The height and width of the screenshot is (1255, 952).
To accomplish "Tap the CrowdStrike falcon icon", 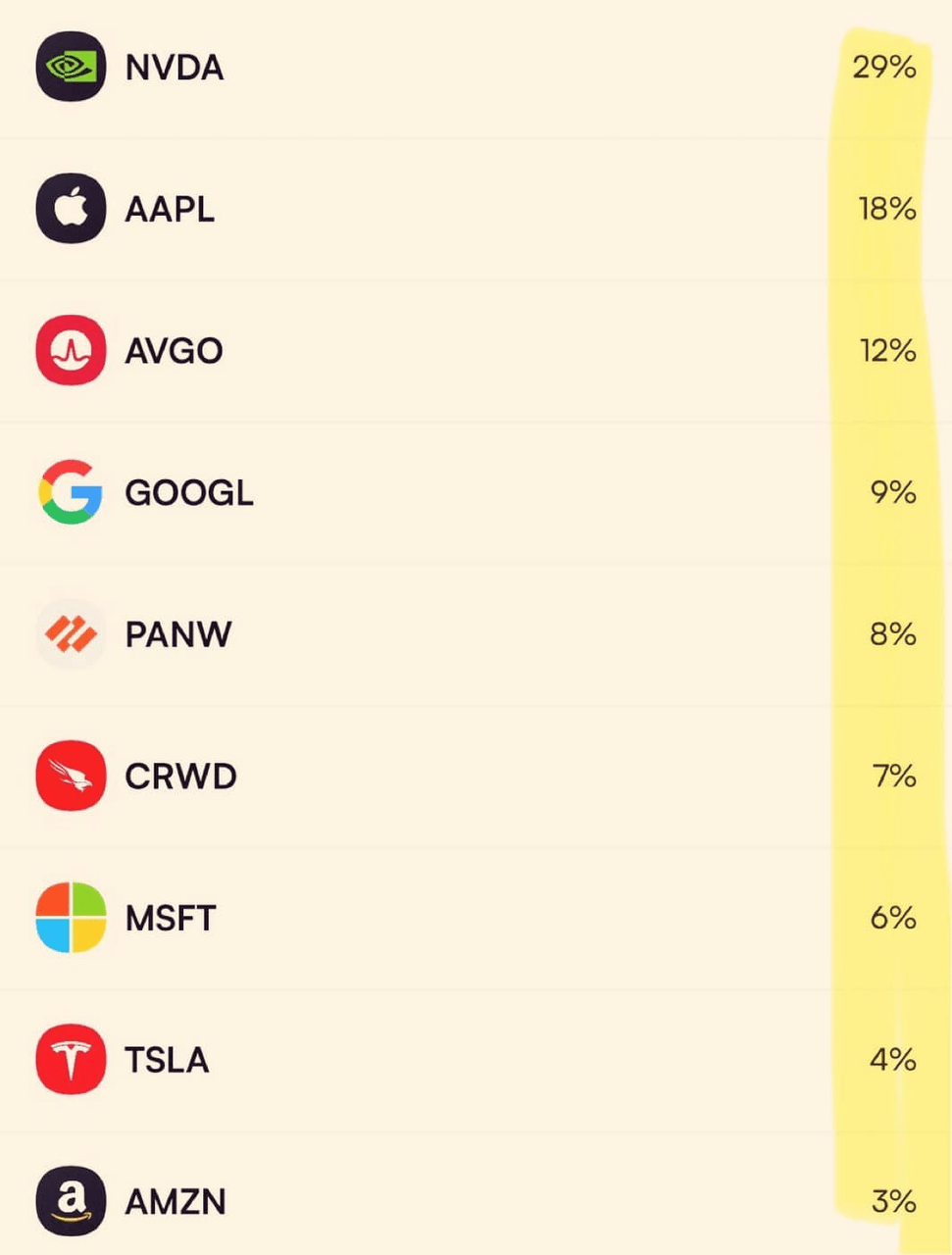I will coord(71,776).
